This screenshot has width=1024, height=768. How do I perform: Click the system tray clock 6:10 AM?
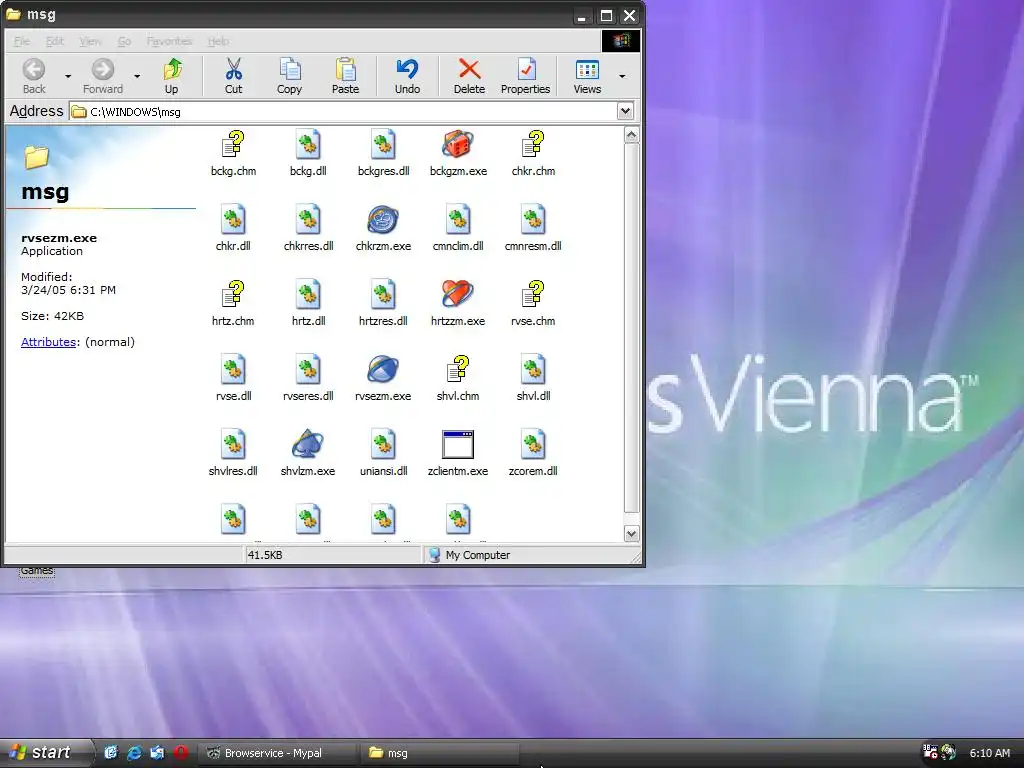989,753
